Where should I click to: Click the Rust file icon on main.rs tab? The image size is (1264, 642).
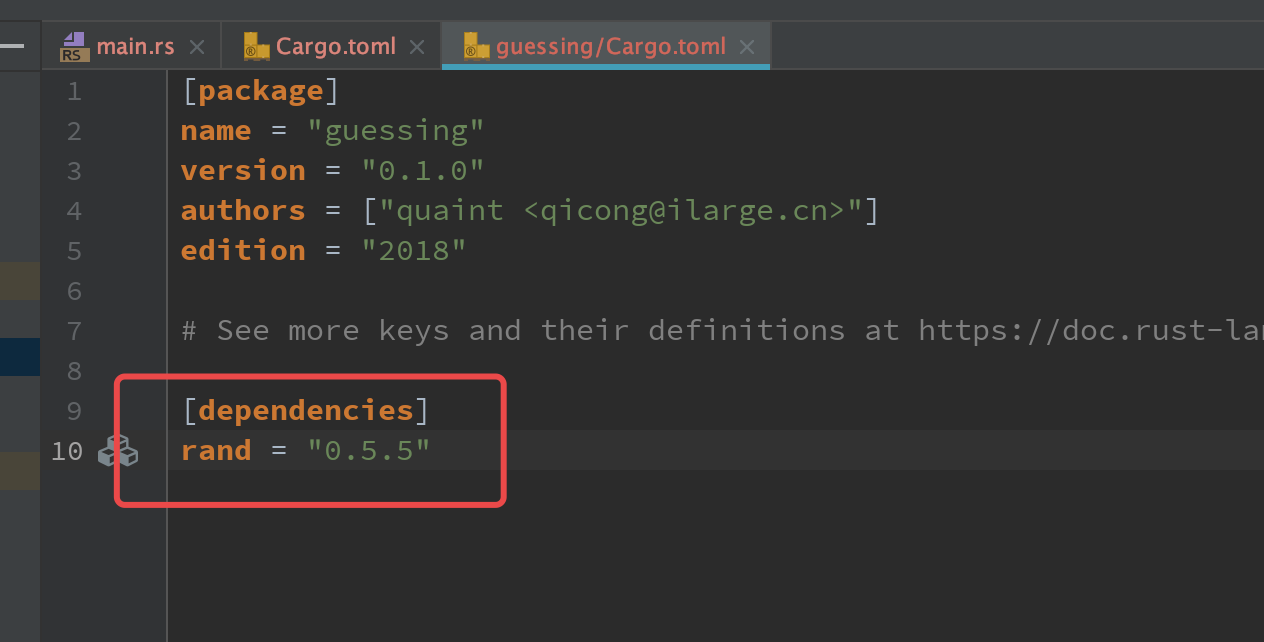pyautogui.click(x=74, y=46)
